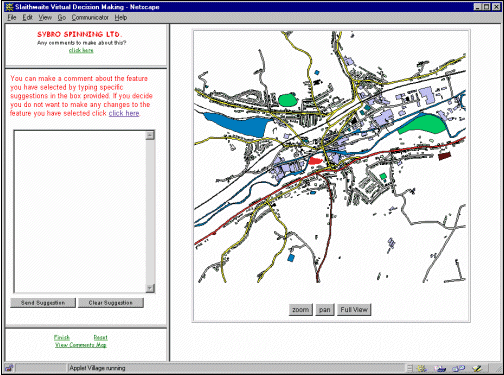Click the security padlock icon in status bar
The width and height of the screenshot is (504, 375).
click(x=9, y=368)
